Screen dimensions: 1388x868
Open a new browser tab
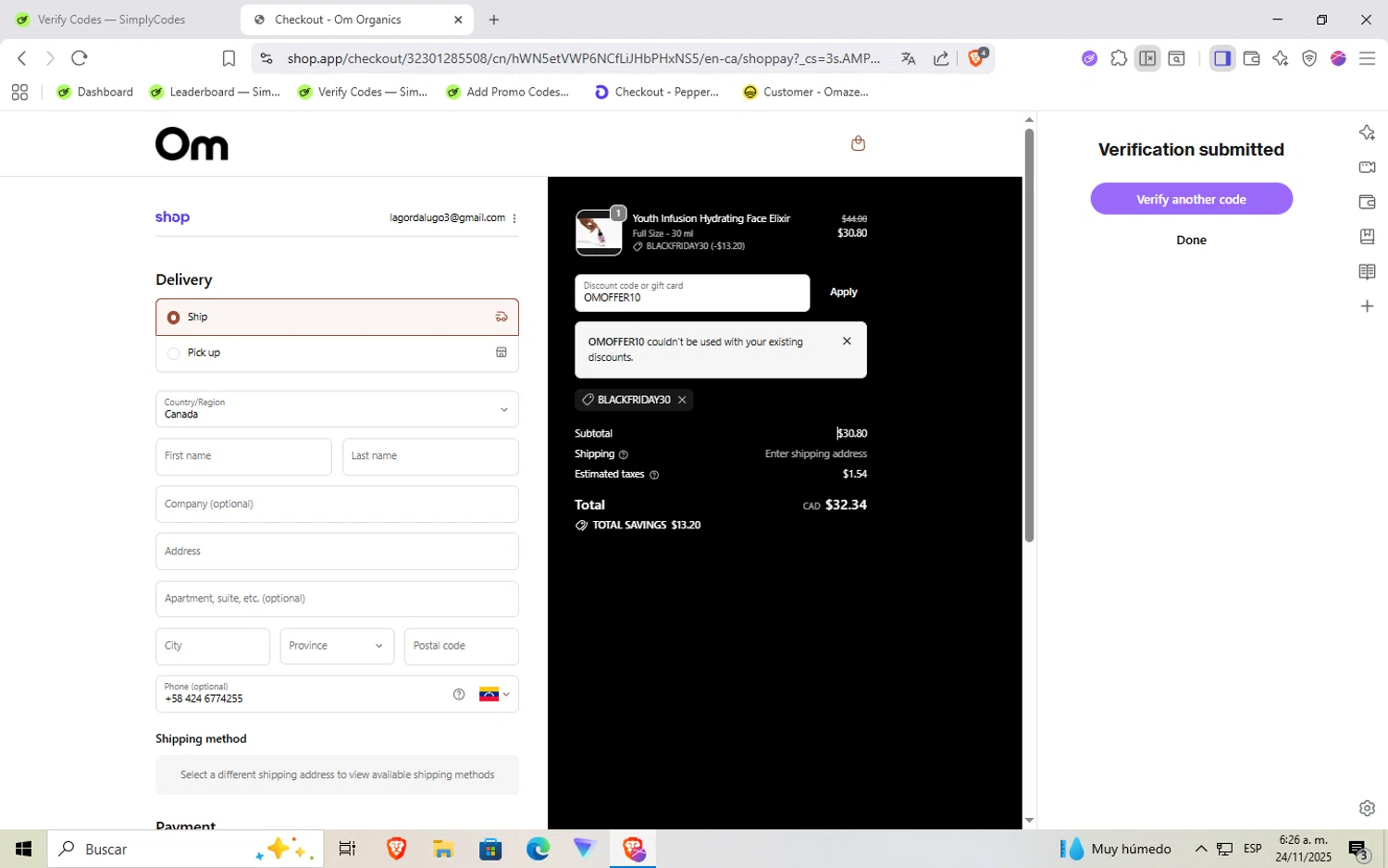(494, 19)
